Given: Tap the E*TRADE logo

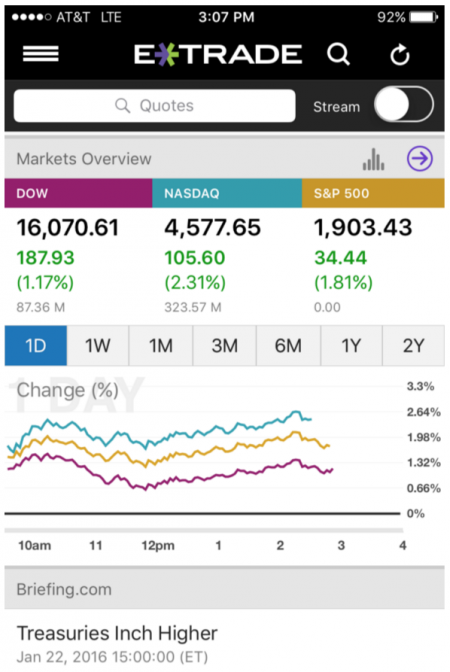Looking at the screenshot, I should (x=218, y=54).
